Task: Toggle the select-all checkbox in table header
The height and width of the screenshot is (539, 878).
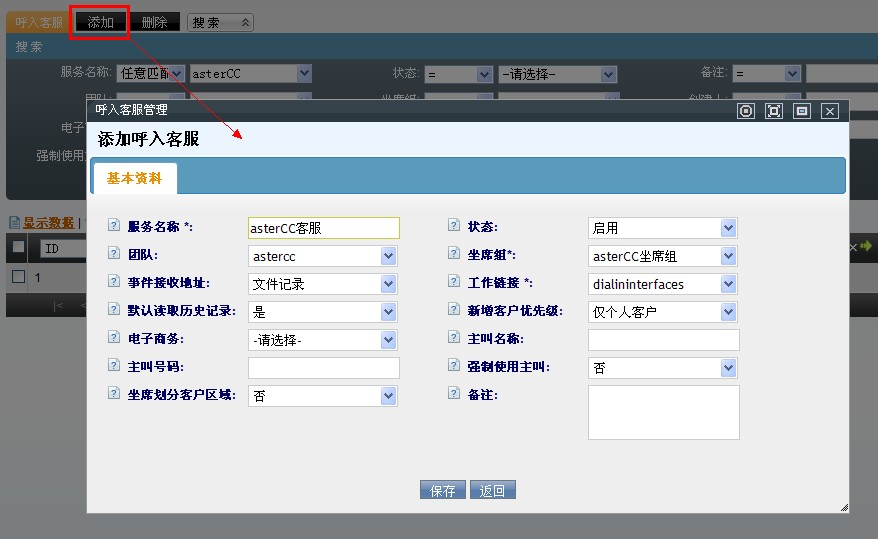Action: click(x=18, y=247)
